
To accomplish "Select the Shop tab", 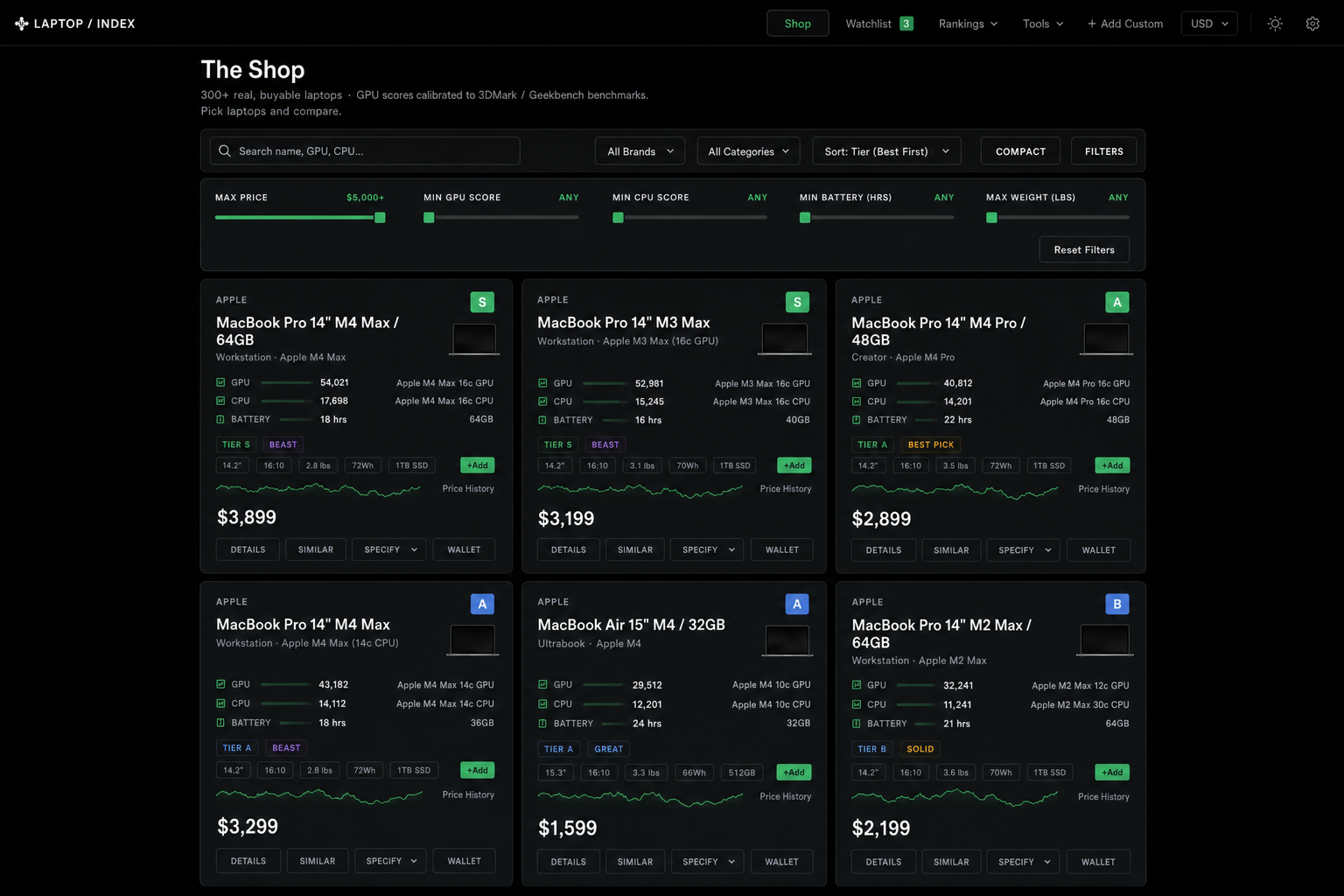I will click(x=797, y=24).
